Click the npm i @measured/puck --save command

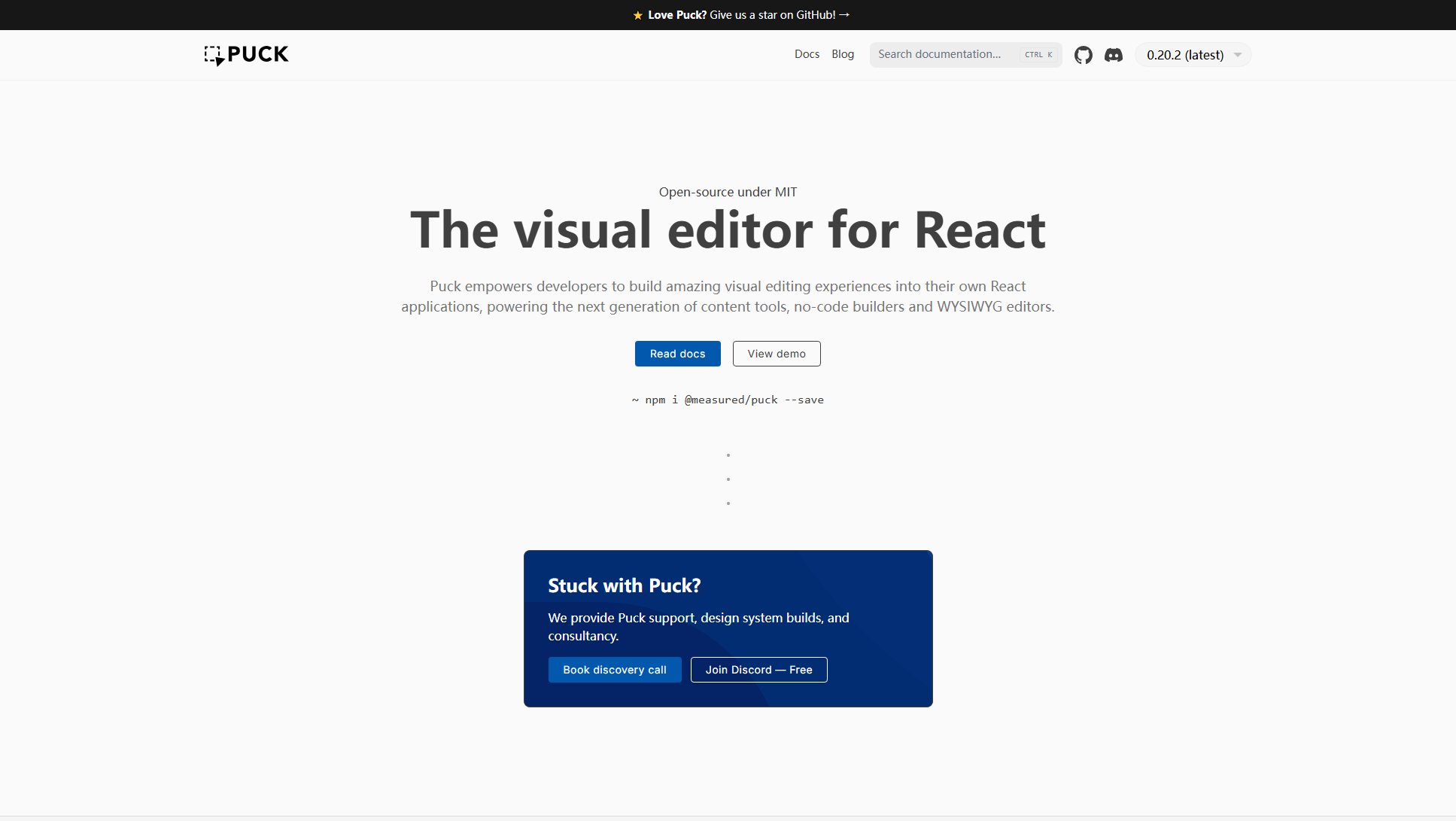(x=728, y=400)
